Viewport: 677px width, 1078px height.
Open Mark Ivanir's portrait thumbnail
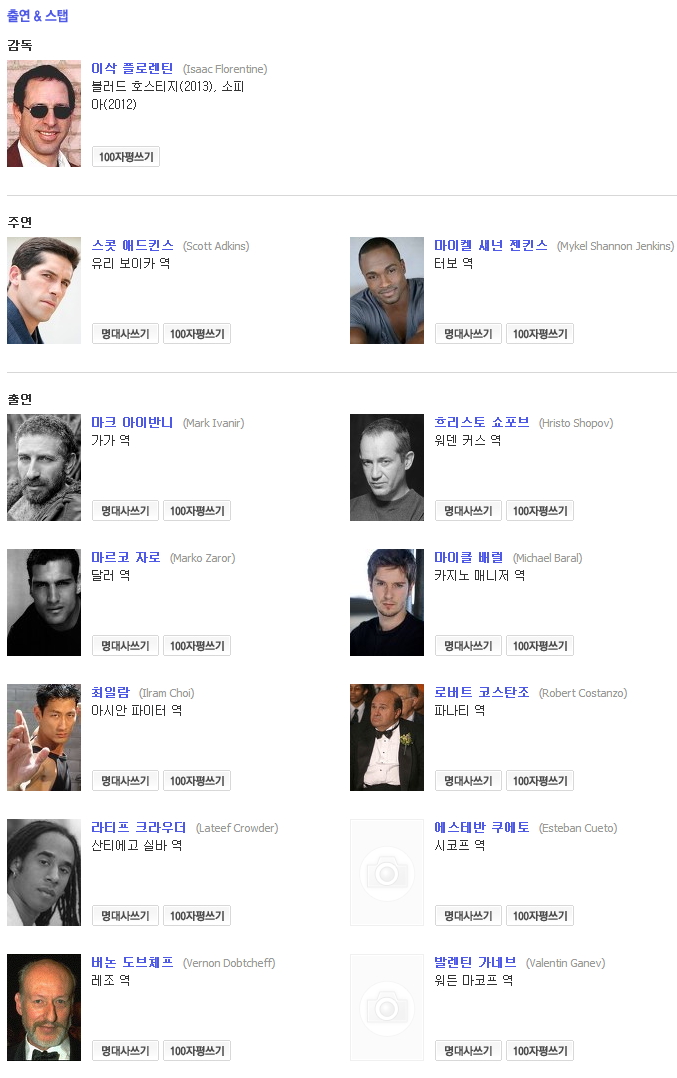pos(44,468)
